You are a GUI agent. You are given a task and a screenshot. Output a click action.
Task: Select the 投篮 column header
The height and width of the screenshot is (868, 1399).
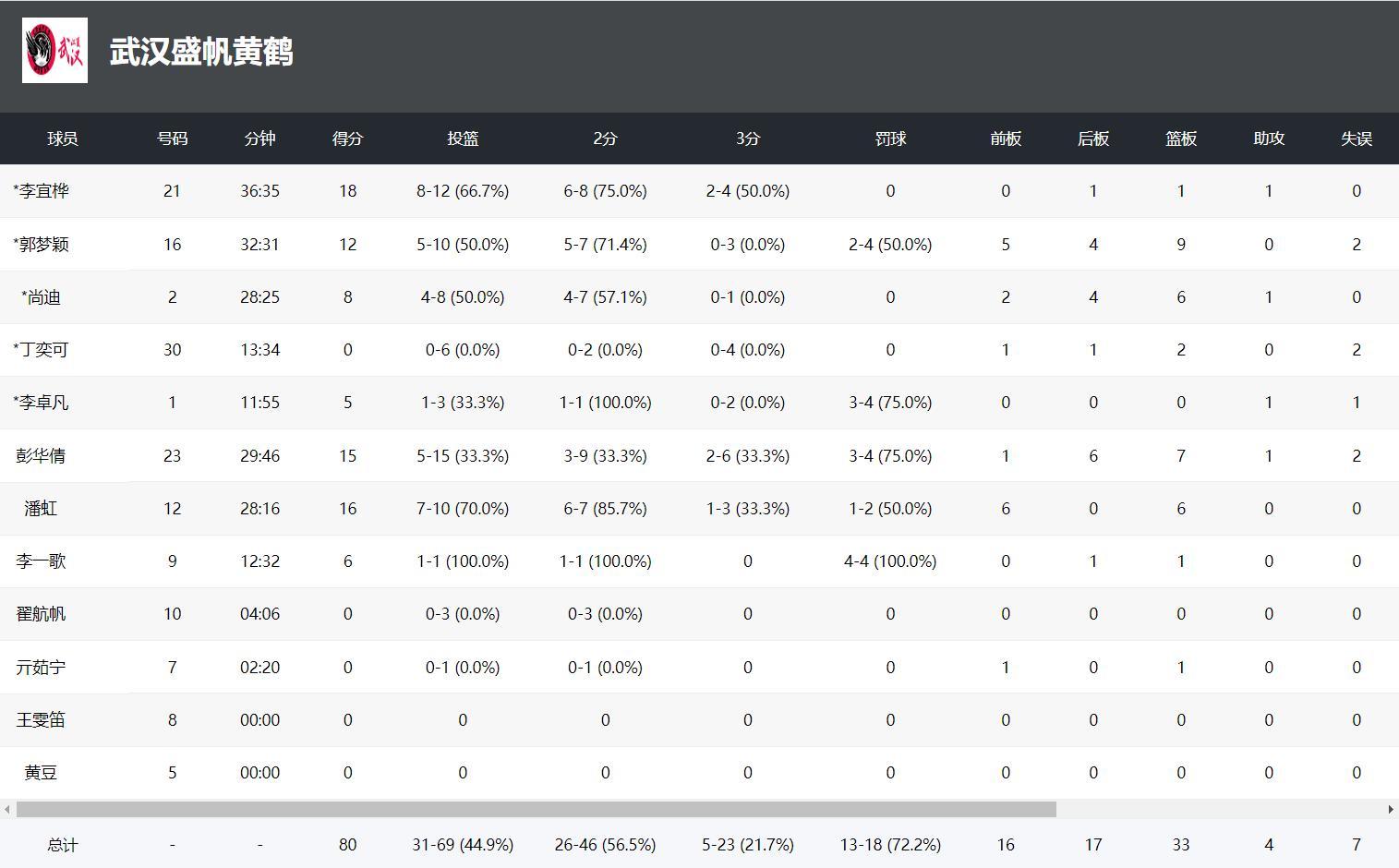coord(463,139)
